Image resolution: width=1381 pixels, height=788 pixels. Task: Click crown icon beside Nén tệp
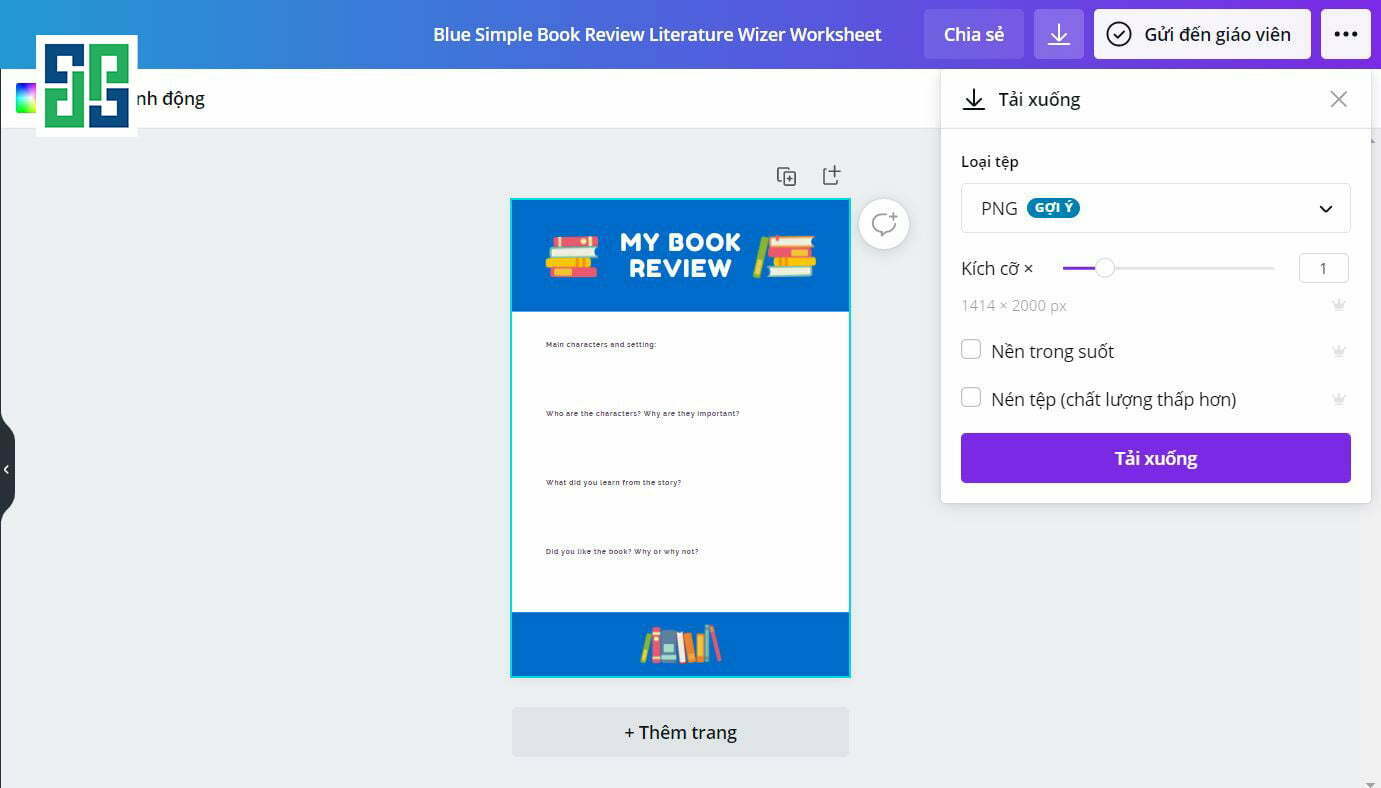click(x=1339, y=399)
